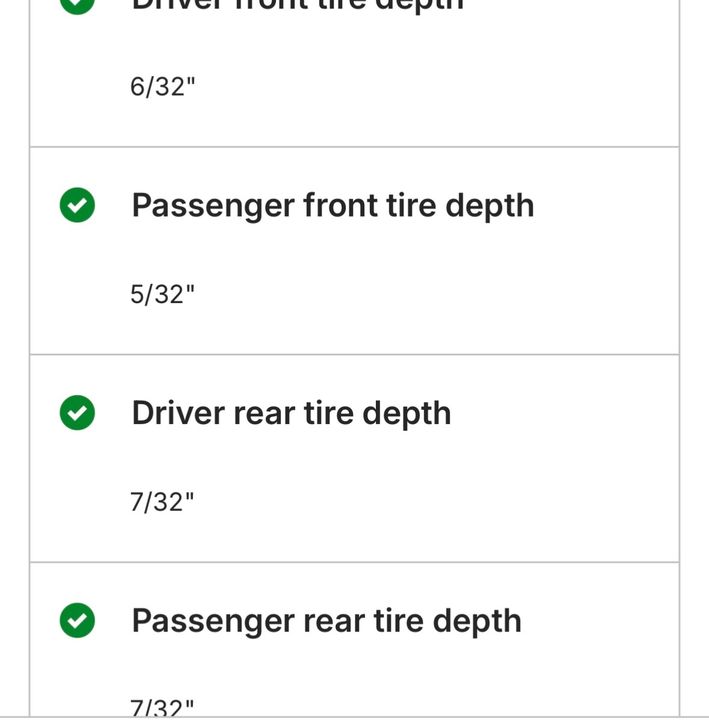Screen dimensions: 709x720
Task: Select the Passenger front tire depth heading
Action: [x=333, y=206]
